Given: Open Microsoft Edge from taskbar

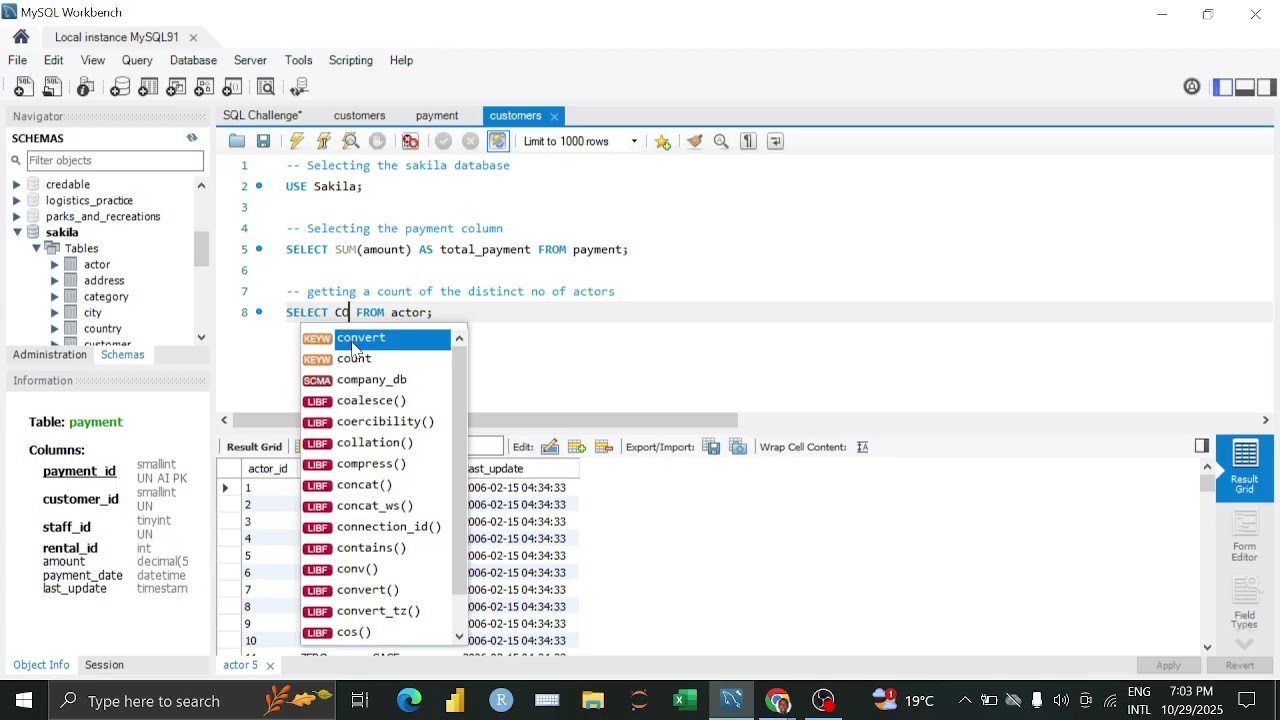Looking at the screenshot, I should click(x=409, y=700).
